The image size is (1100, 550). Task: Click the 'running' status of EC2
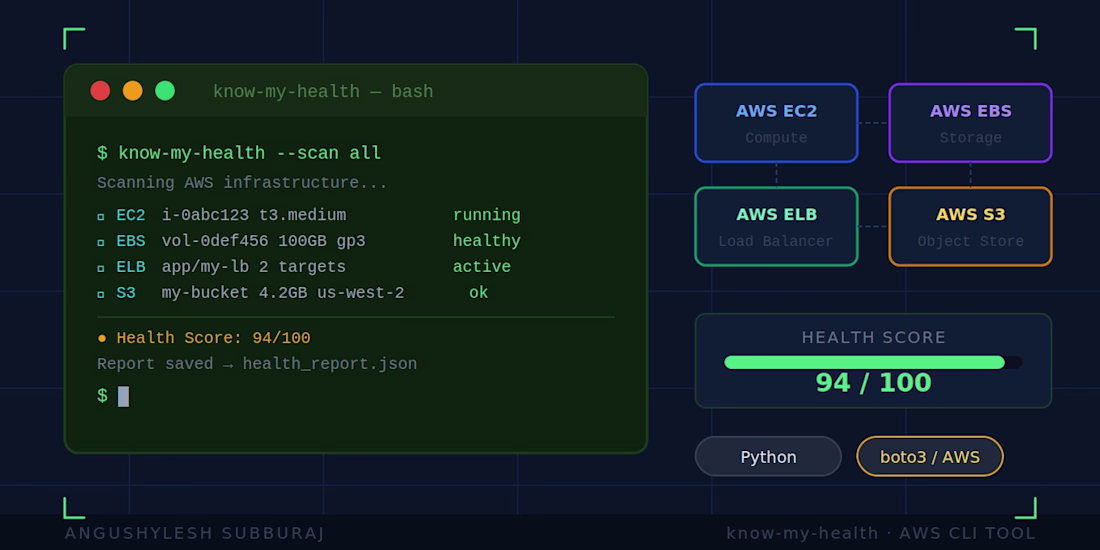[x=486, y=215]
